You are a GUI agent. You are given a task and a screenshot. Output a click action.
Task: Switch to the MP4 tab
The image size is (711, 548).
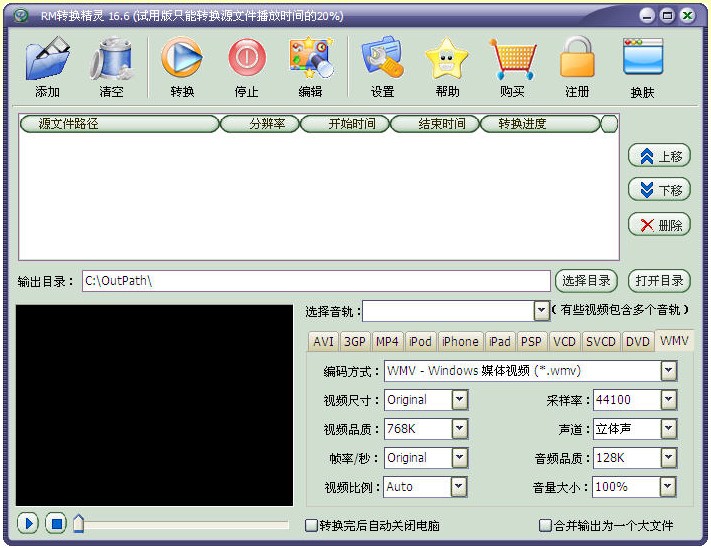tap(387, 341)
